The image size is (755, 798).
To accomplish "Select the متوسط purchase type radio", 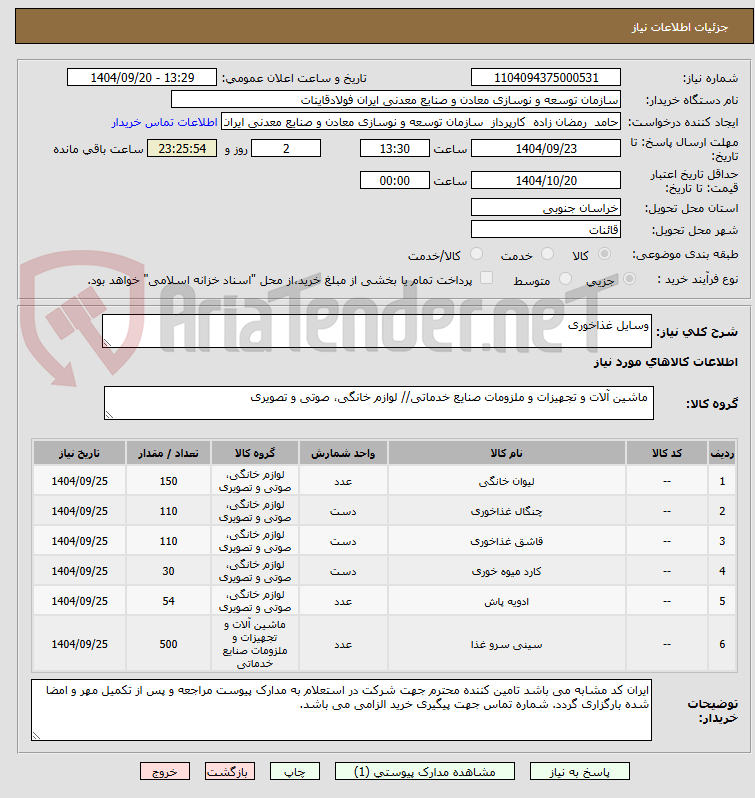I will point(565,278).
